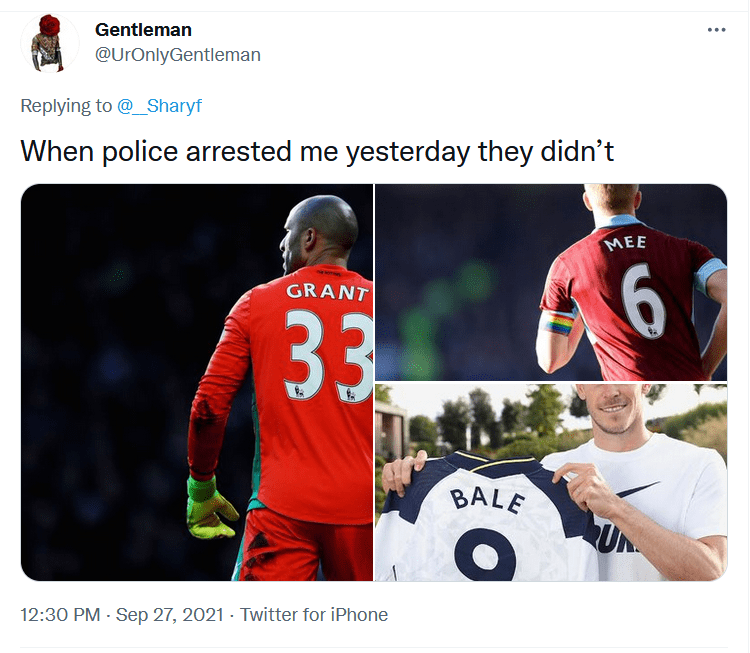The height and width of the screenshot is (653, 750).
Task: Visit the @UrOnlyGentleman handle
Action: 177,55
